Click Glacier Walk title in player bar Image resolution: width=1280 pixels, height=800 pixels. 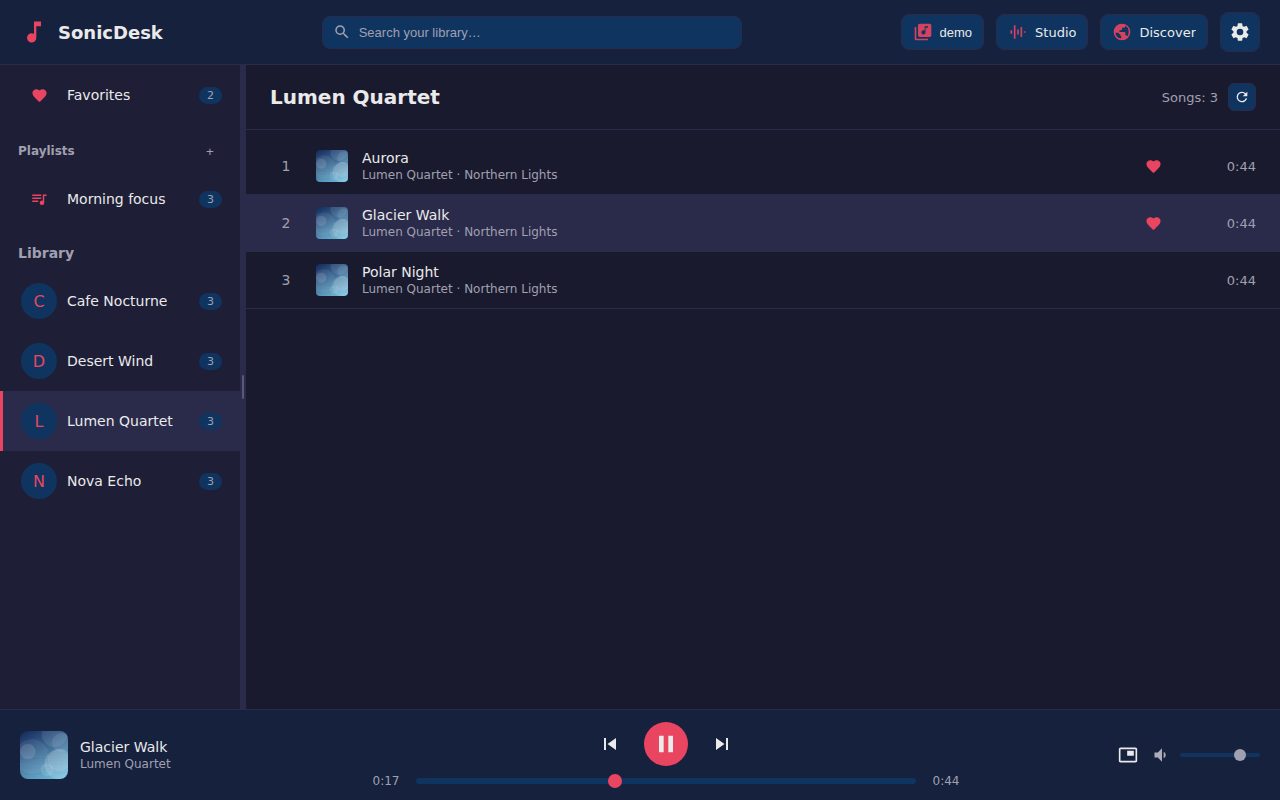pyautogui.click(x=124, y=747)
